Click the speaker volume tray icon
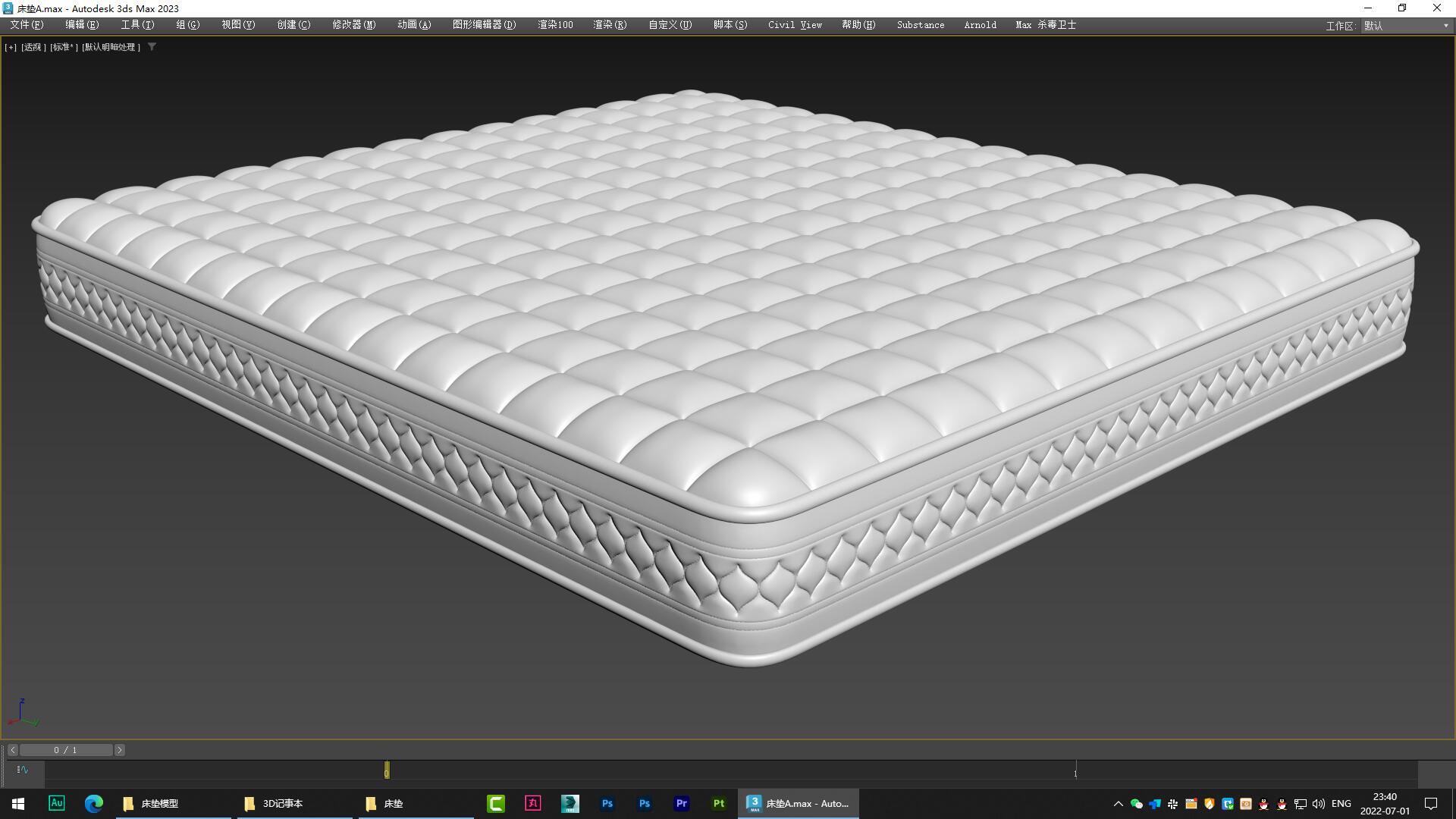The width and height of the screenshot is (1456, 819). [1318, 804]
